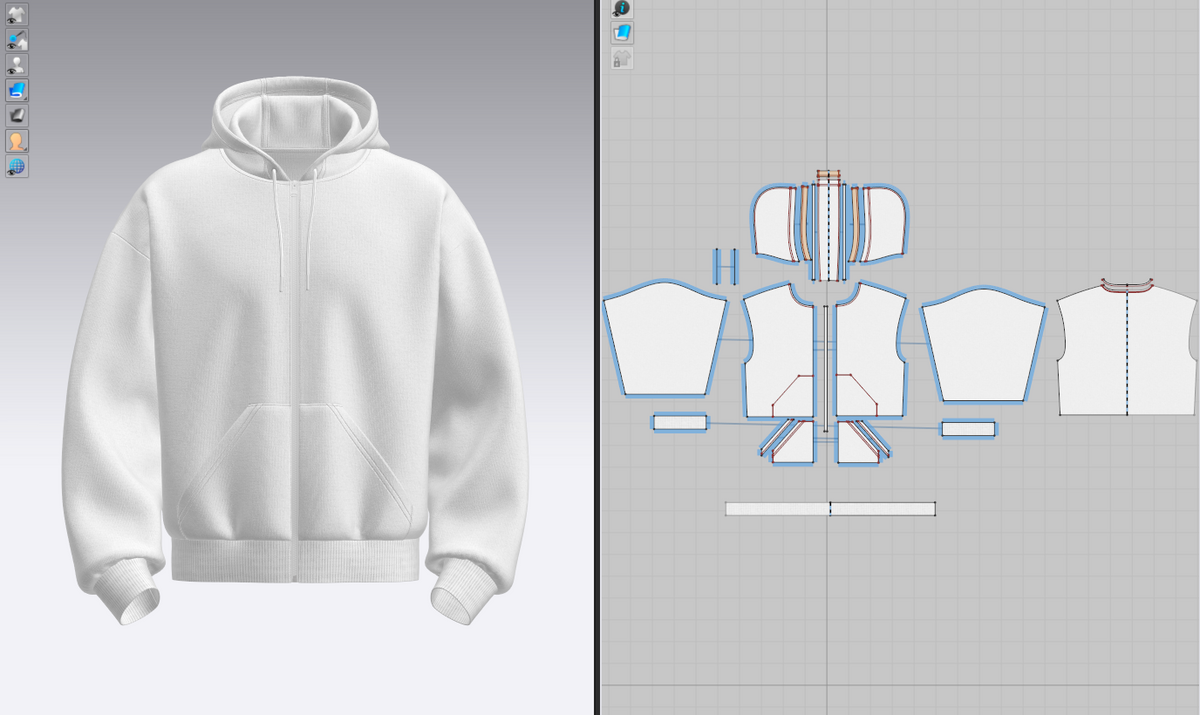Select the sleeve pattern next to the back bodice
Viewport: 1200px width, 715px height.
tap(983, 346)
